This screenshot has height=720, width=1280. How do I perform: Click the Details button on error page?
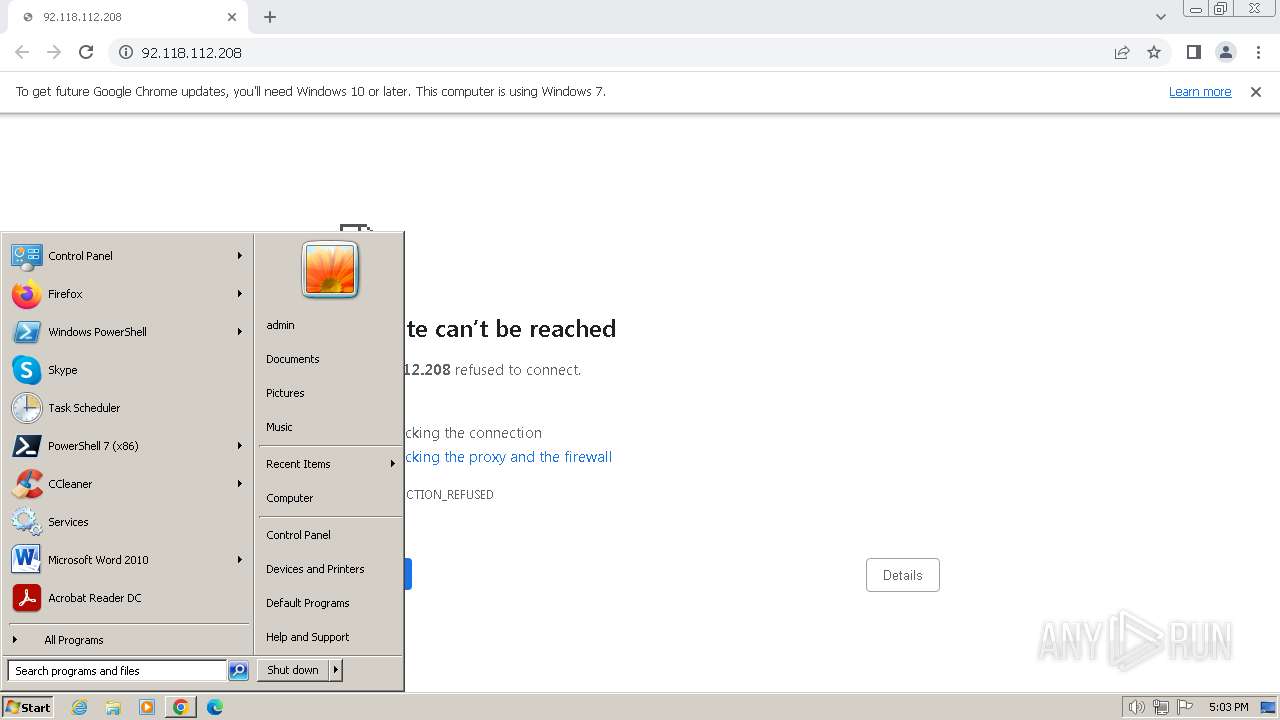902,575
